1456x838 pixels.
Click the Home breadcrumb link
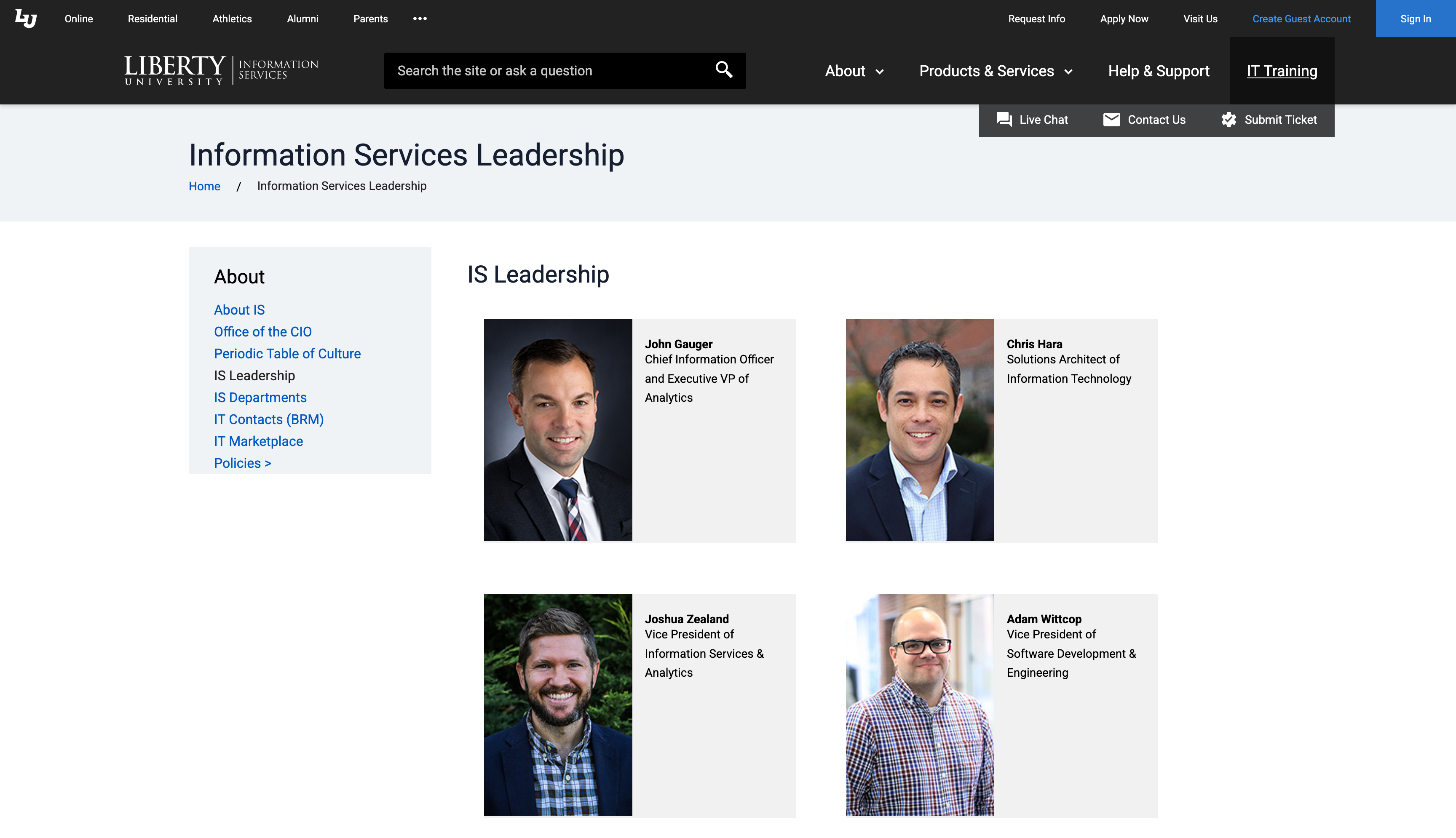(204, 186)
